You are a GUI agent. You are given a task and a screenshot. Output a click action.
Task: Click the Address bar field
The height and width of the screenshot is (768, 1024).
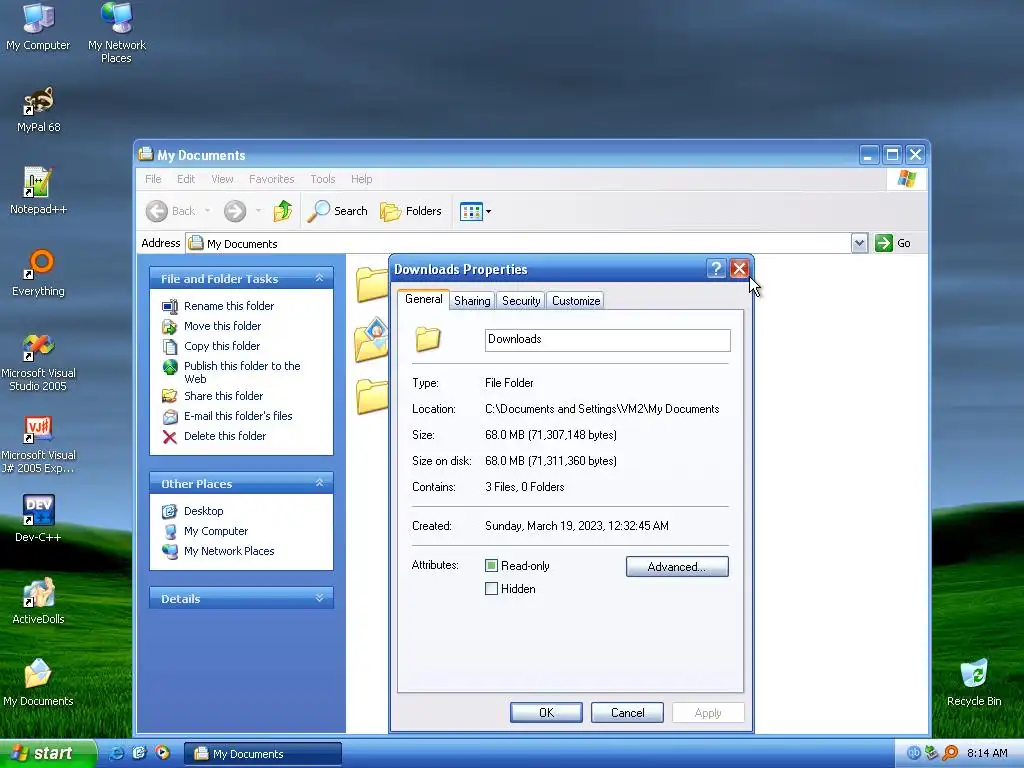click(x=519, y=243)
